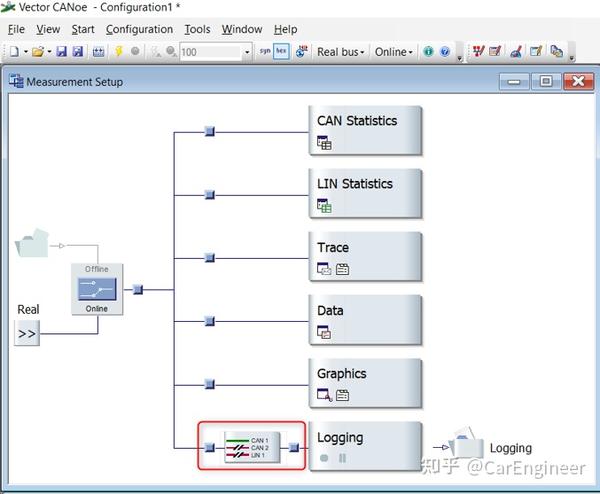Open the Configuration menu
This screenshot has width=600, height=494.
coord(139,29)
